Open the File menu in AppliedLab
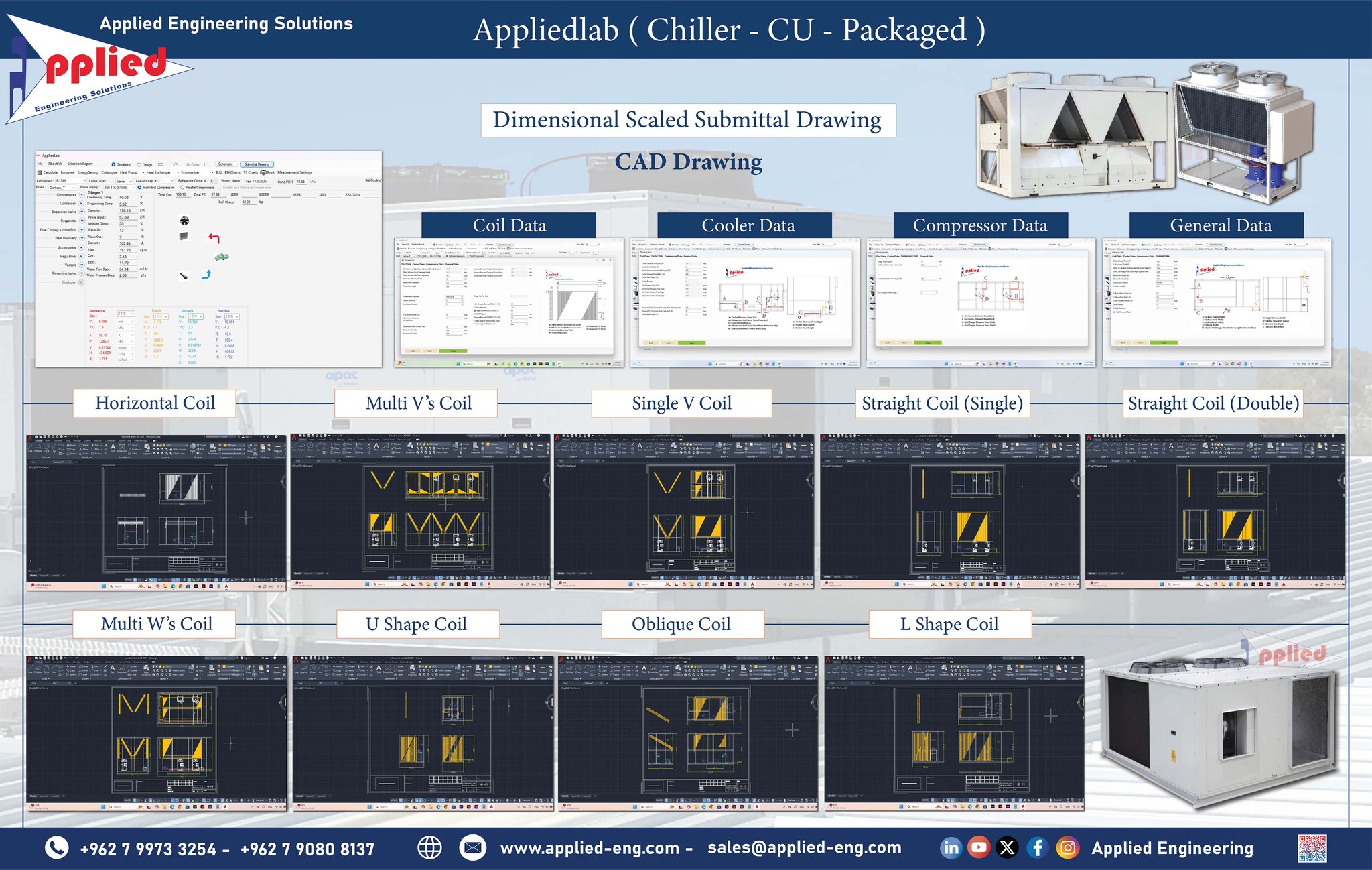Image resolution: width=1372 pixels, height=870 pixels. pyautogui.click(x=40, y=164)
